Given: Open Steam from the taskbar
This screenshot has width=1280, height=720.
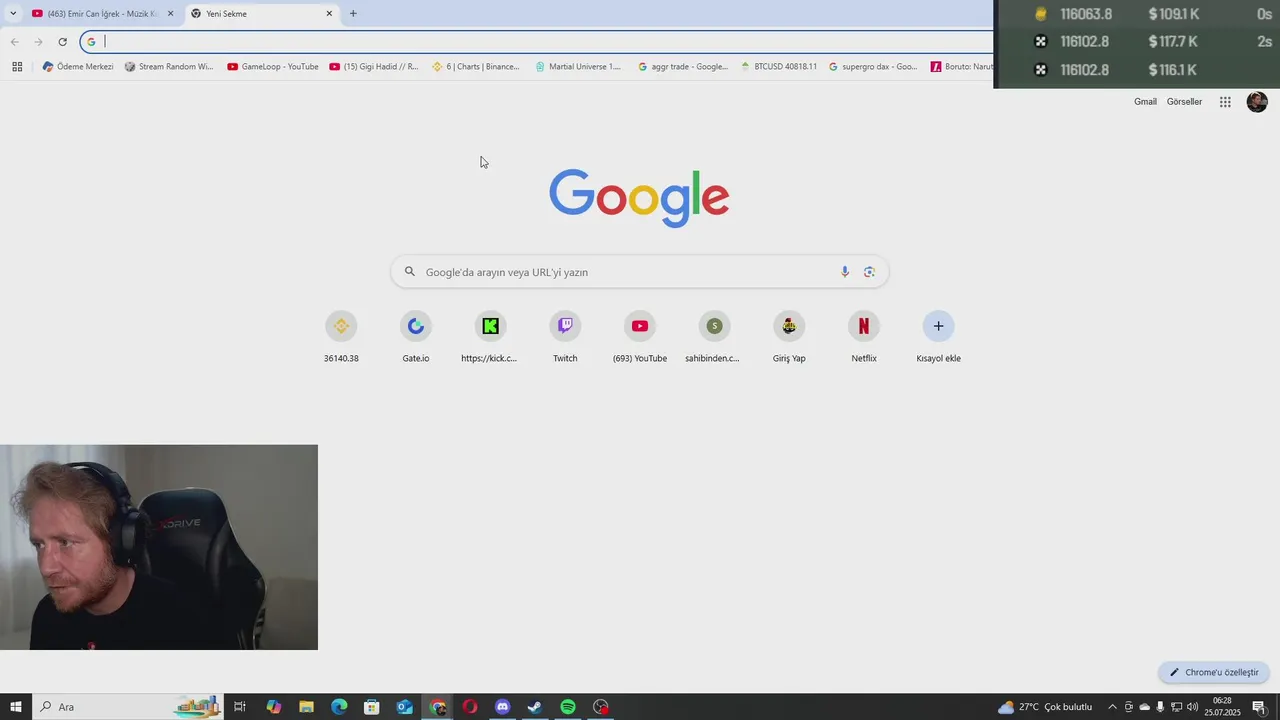Looking at the screenshot, I should click(535, 707).
